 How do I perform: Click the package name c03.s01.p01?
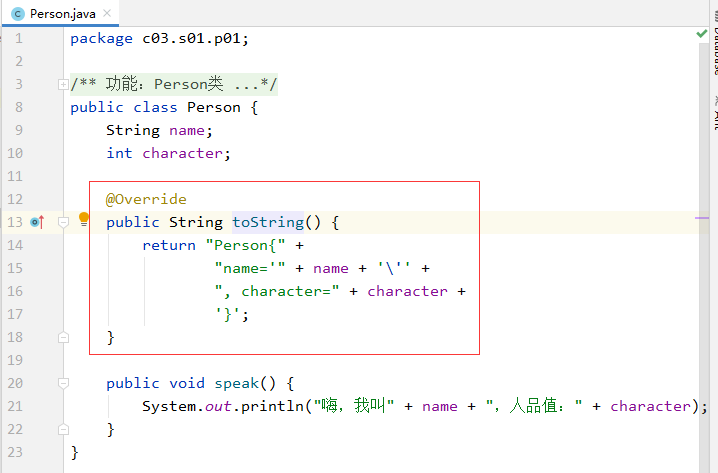pyautogui.click(x=191, y=39)
